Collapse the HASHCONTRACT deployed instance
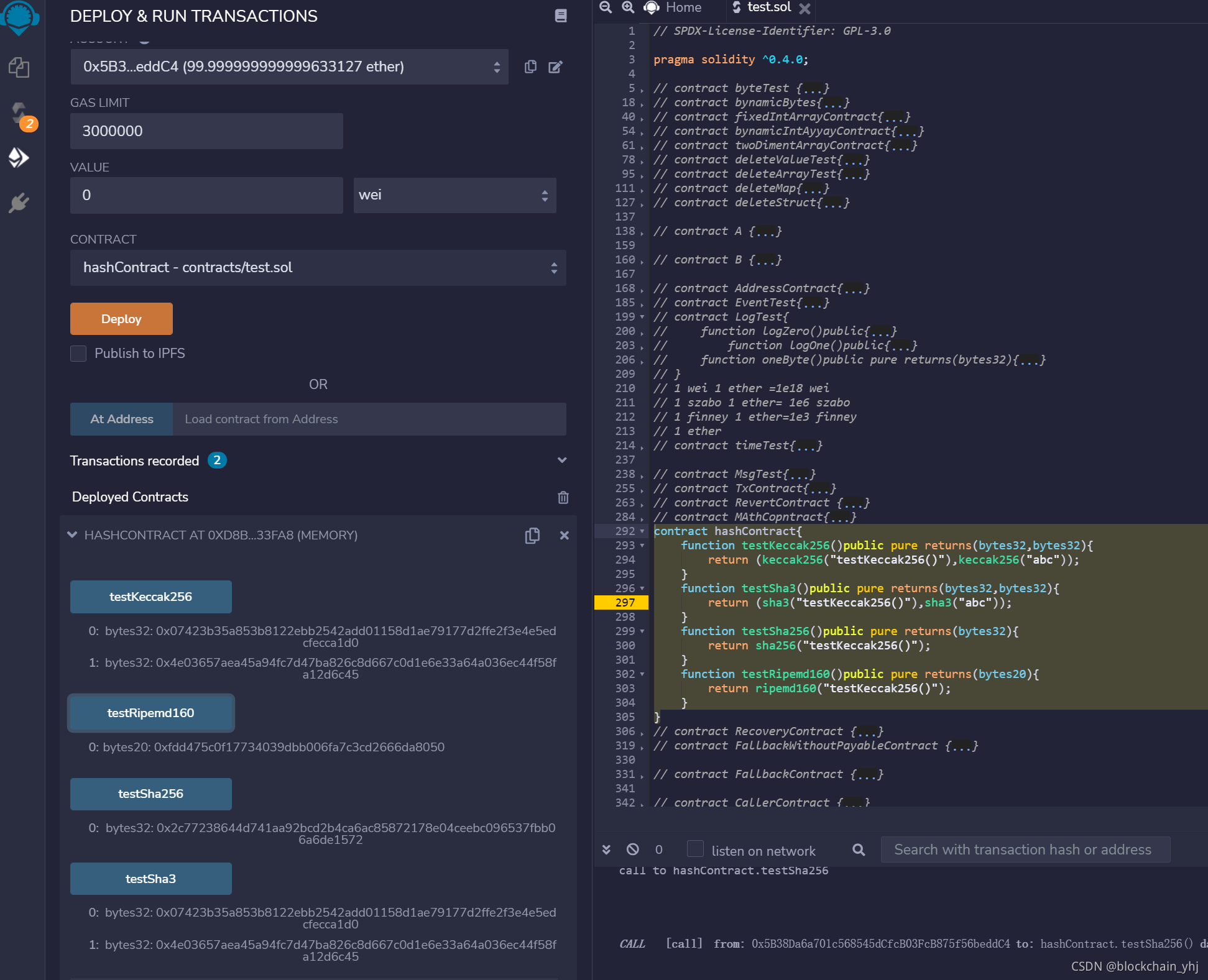This screenshot has width=1208, height=980. click(72, 535)
